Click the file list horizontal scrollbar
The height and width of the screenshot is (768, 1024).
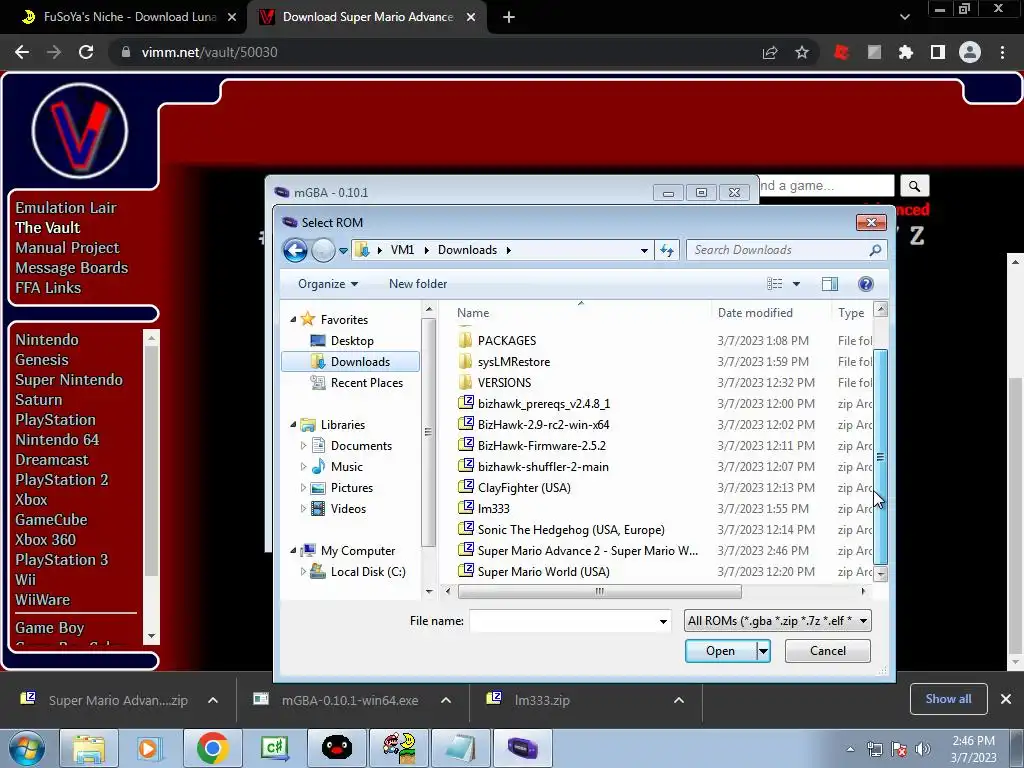tap(600, 592)
